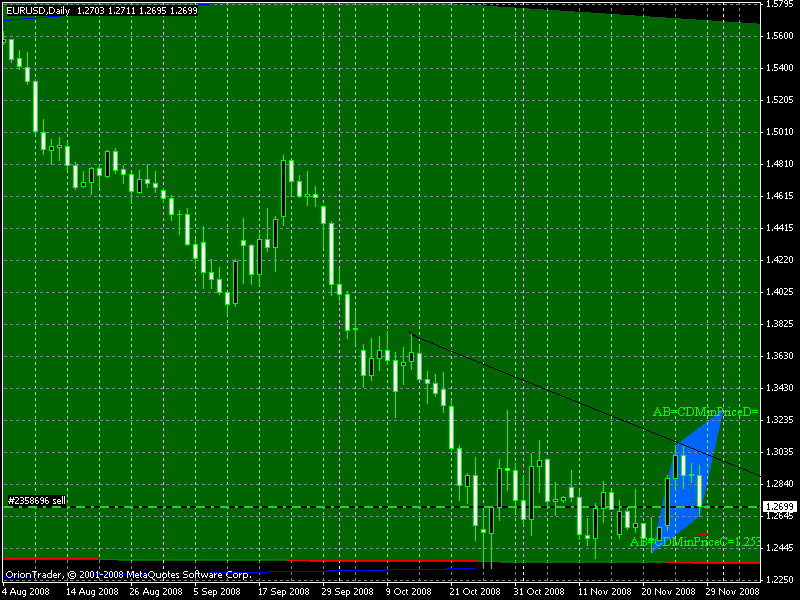Click the OrionTrader MetaQuotes copyright text

pos(128,574)
